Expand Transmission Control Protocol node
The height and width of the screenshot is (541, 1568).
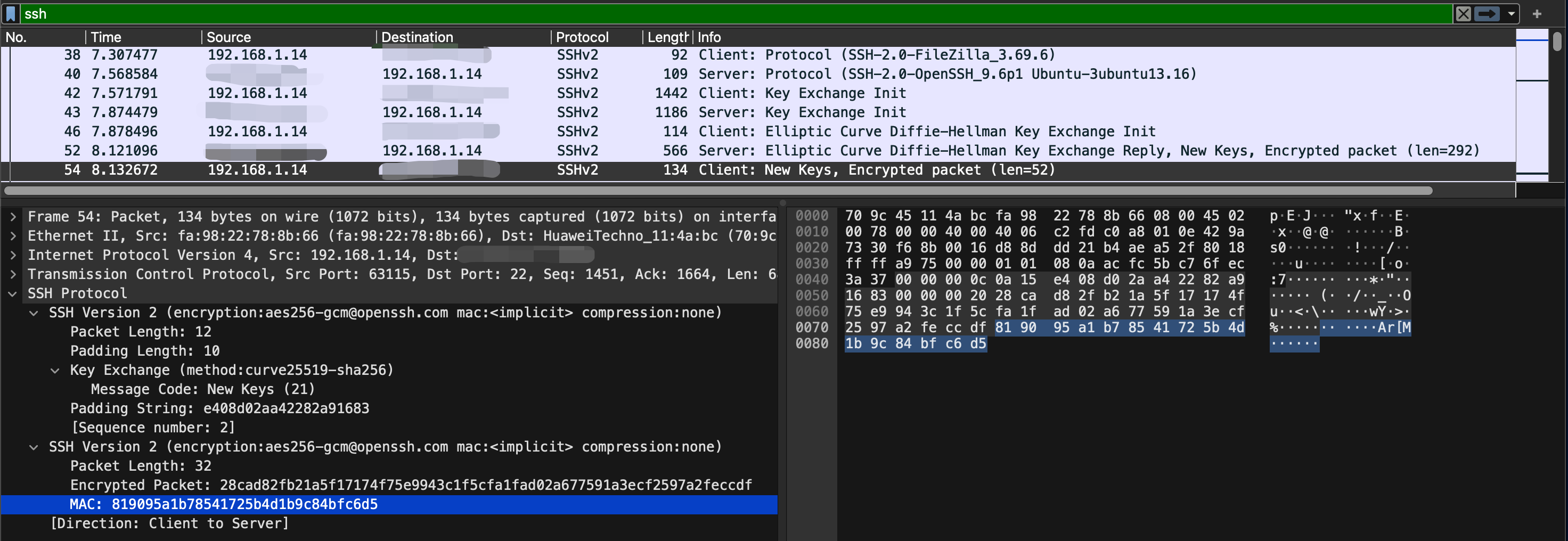[13, 274]
